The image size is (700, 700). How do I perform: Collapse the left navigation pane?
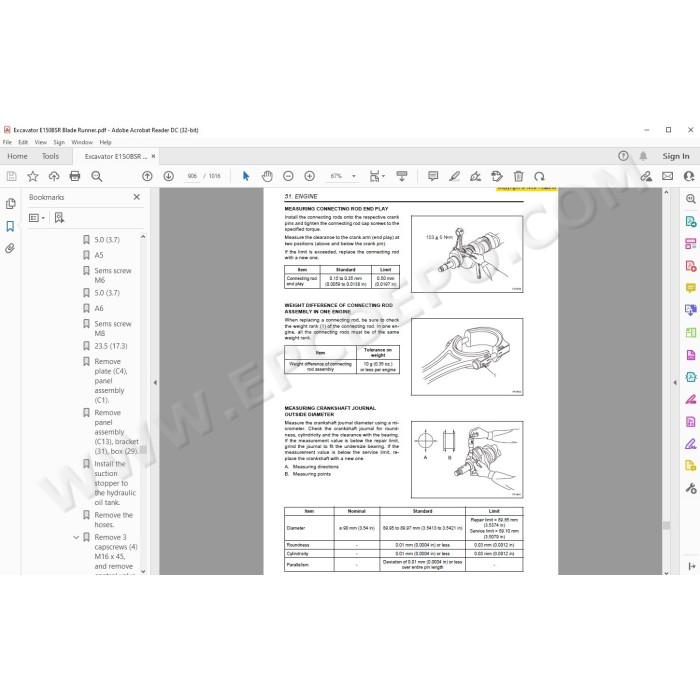pos(155,383)
